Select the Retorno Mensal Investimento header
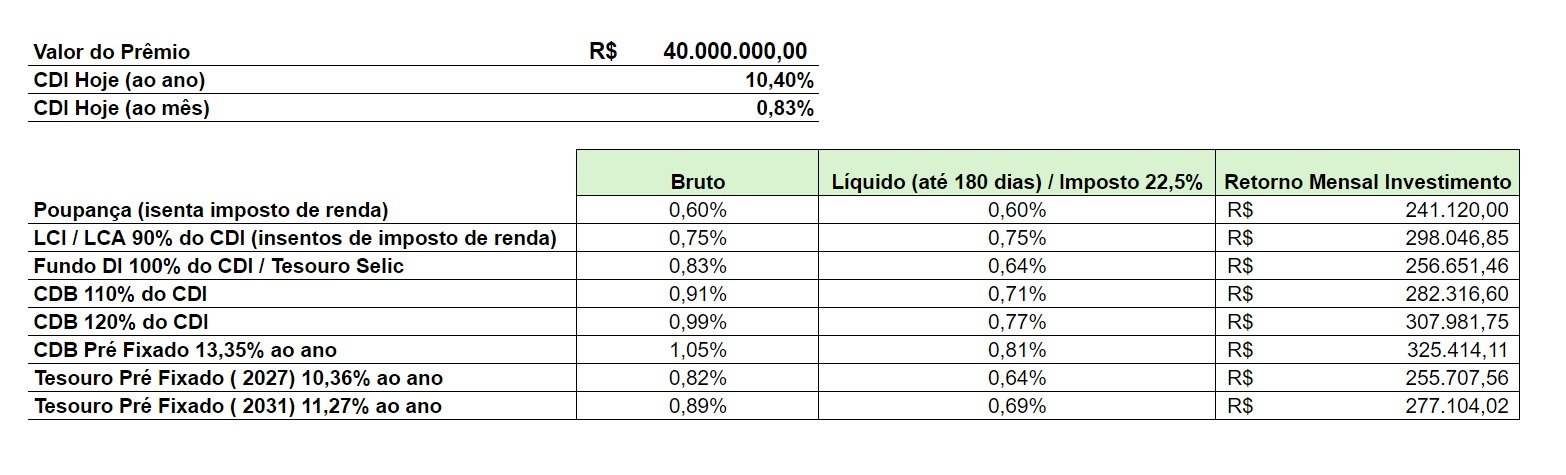Screen dimensions: 1566x475 (1367, 182)
